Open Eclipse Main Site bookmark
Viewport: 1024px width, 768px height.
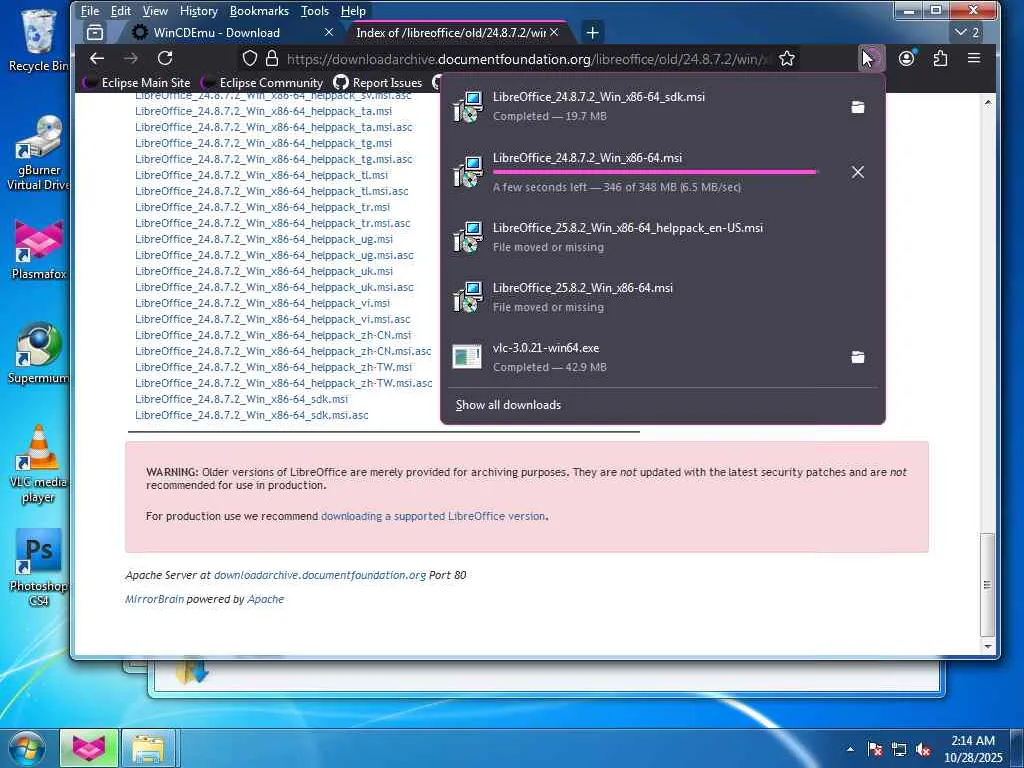pos(138,83)
